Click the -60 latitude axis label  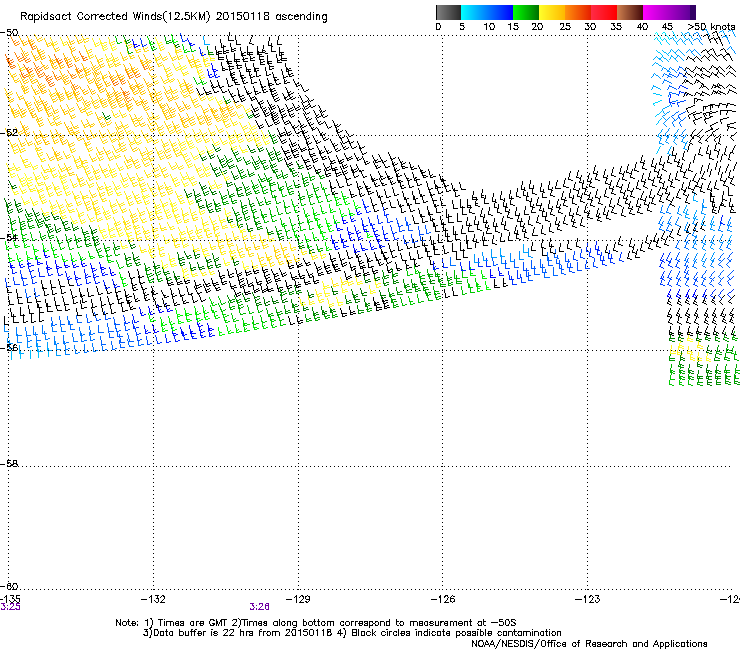point(9,586)
